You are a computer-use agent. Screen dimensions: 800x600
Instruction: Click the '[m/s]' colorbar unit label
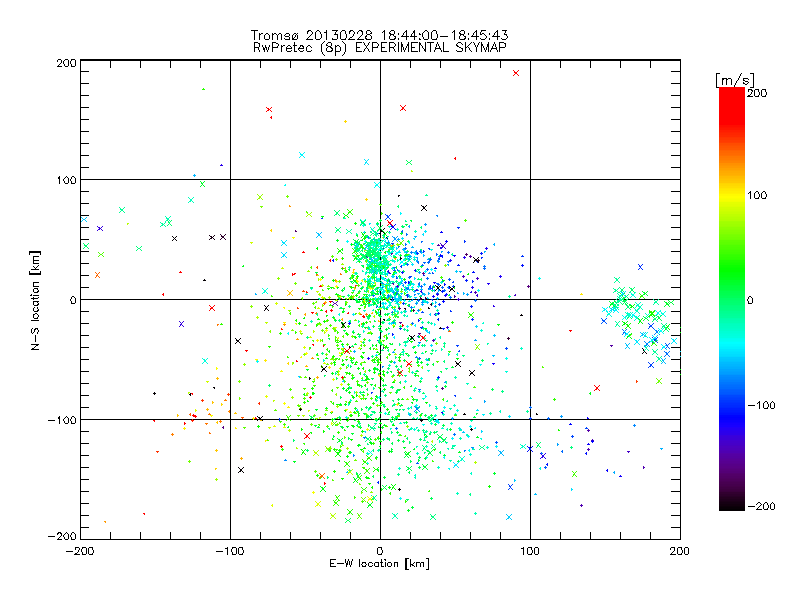tap(734, 80)
